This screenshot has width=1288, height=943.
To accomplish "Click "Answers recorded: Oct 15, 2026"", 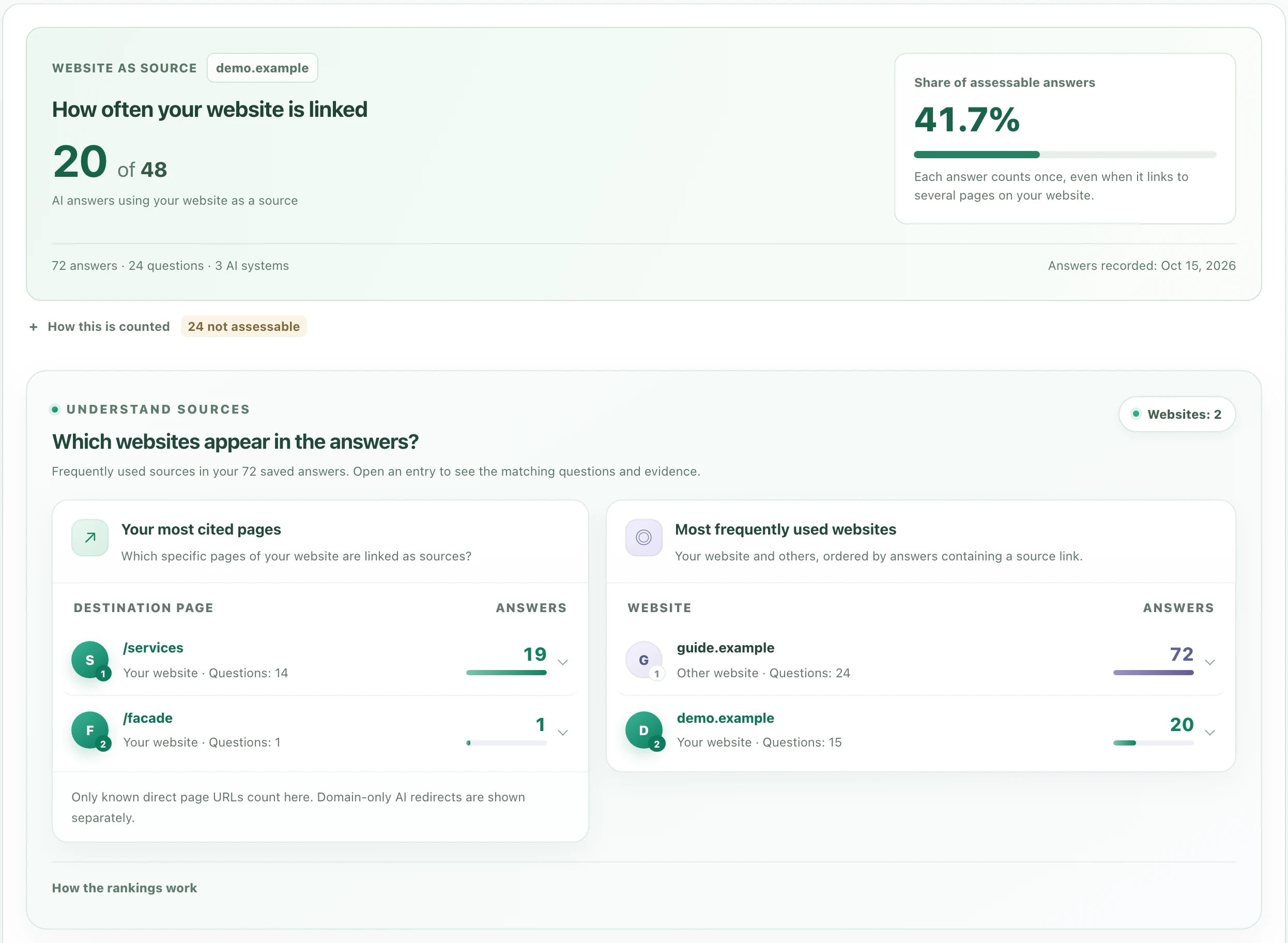I will (1141, 265).
